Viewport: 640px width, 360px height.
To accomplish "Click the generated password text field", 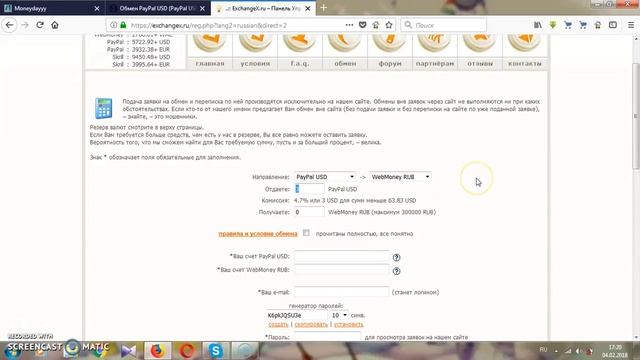I will pos(297,316).
